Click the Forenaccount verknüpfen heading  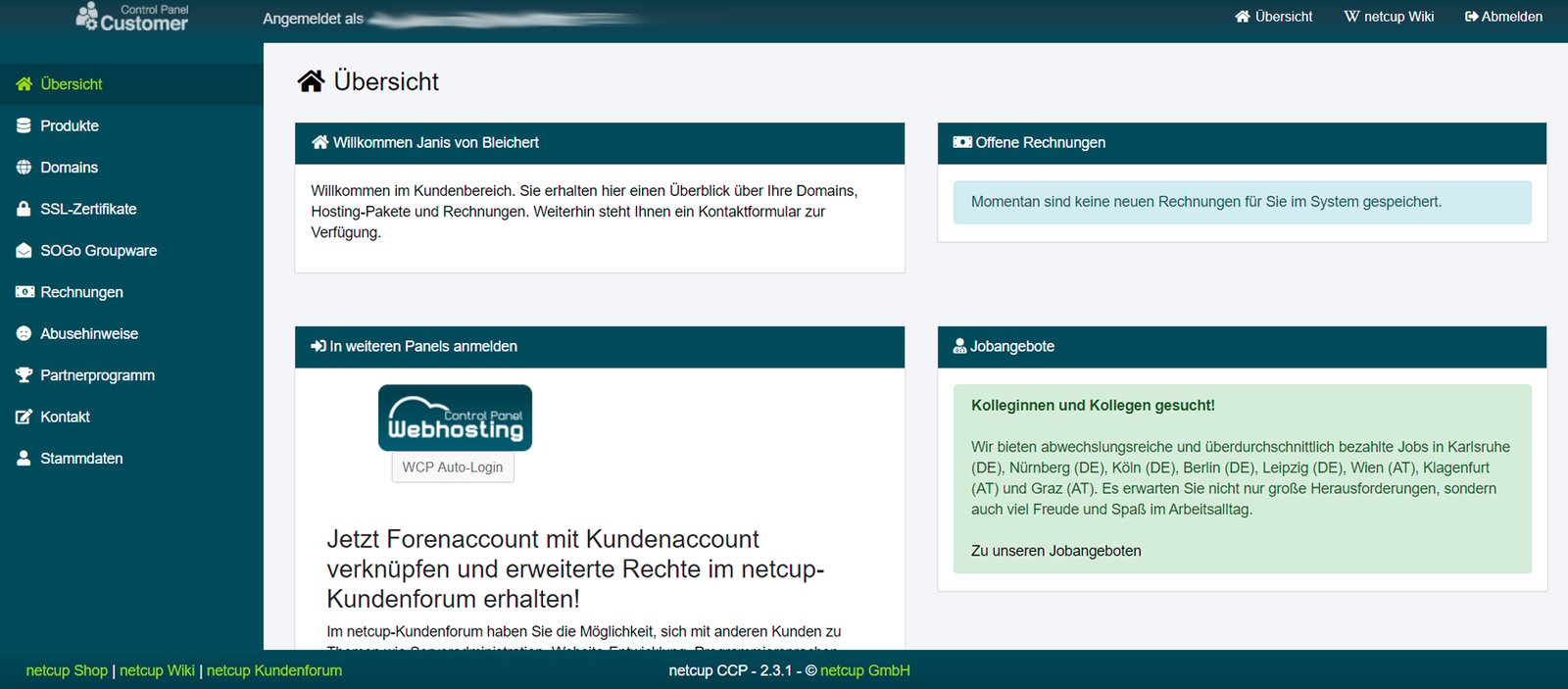[575, 569]
